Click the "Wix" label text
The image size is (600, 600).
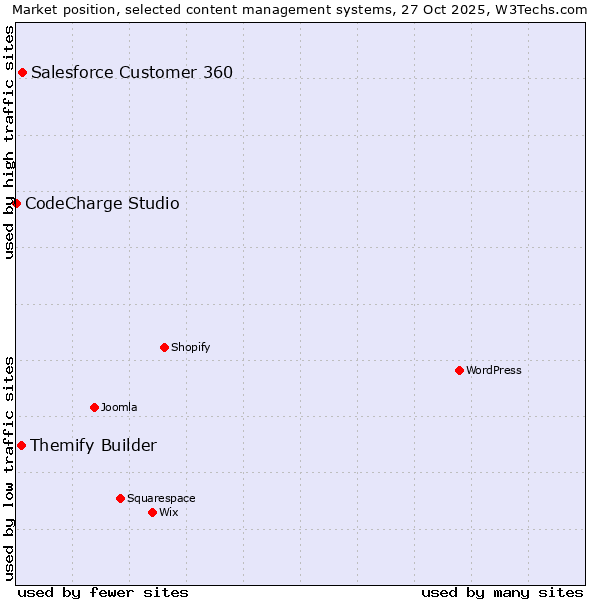click(169, 513)
